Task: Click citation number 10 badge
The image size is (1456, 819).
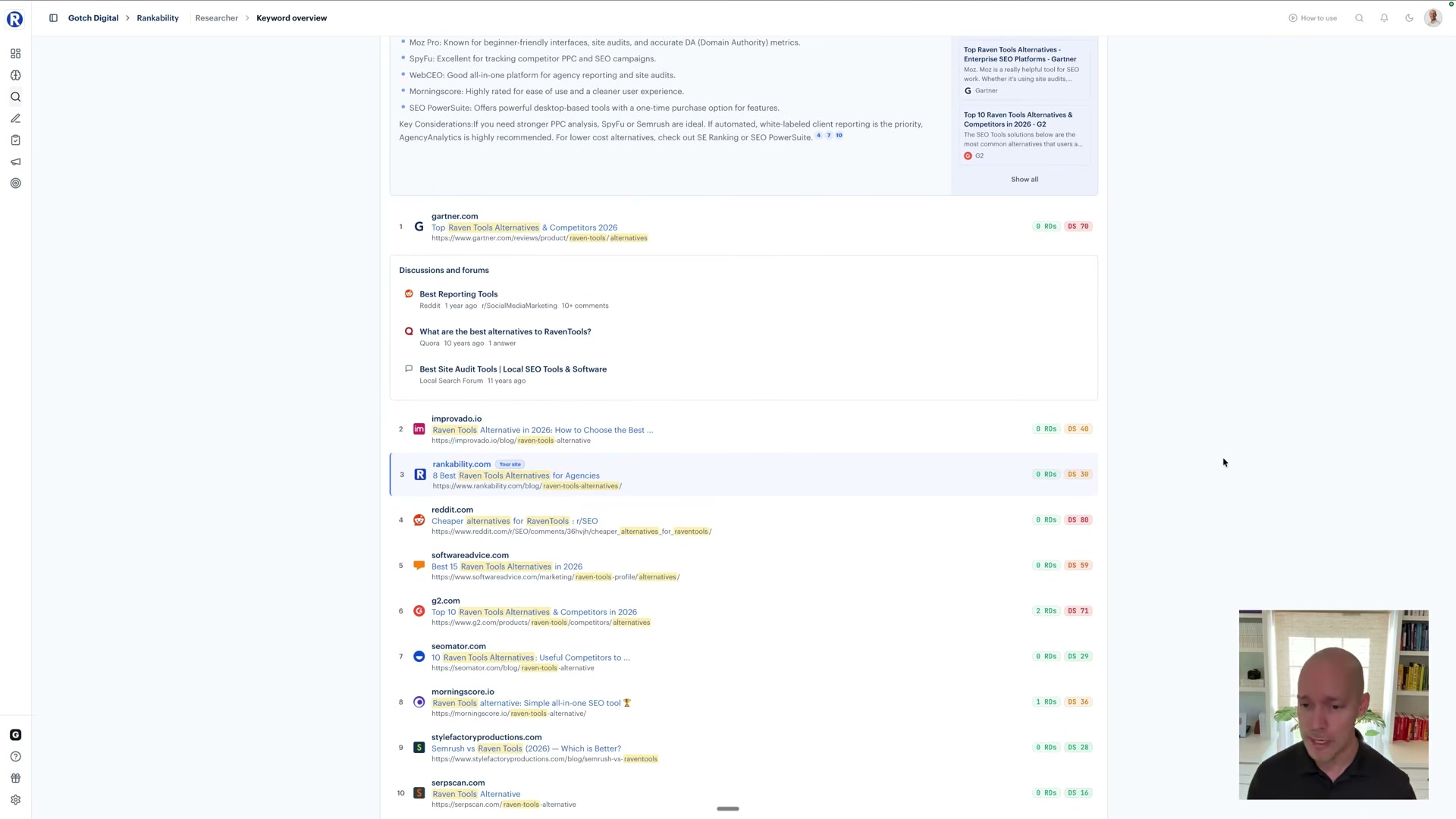Action: pyautogui.click(x=839, y=136)
